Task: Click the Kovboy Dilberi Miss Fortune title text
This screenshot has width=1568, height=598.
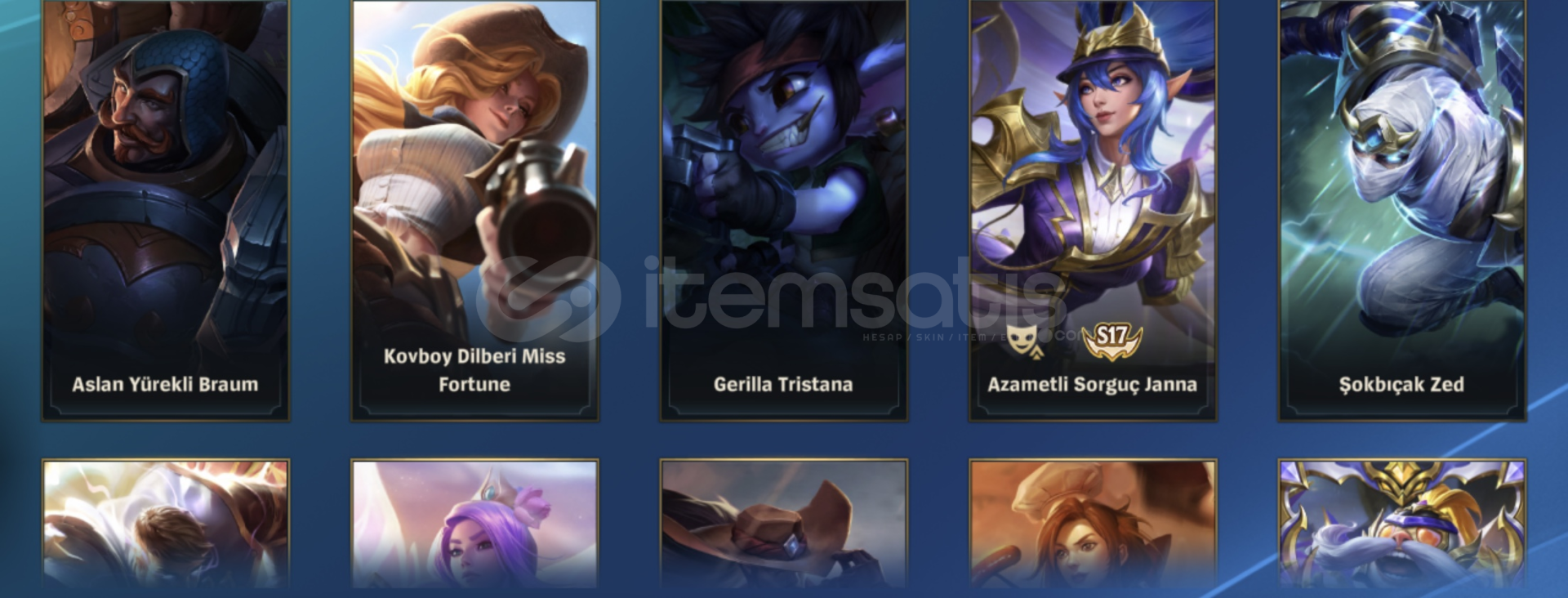Action: pos(474,370)
